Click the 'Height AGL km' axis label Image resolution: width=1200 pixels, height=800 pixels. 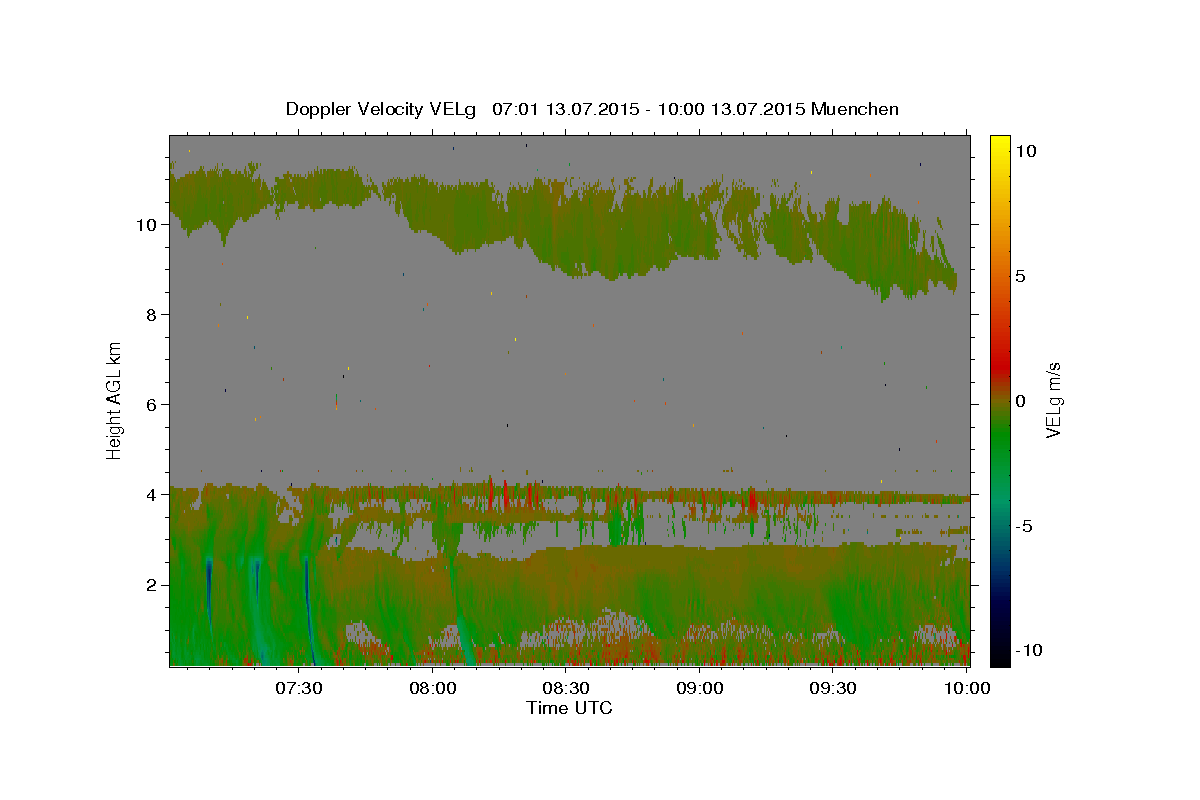115,400
